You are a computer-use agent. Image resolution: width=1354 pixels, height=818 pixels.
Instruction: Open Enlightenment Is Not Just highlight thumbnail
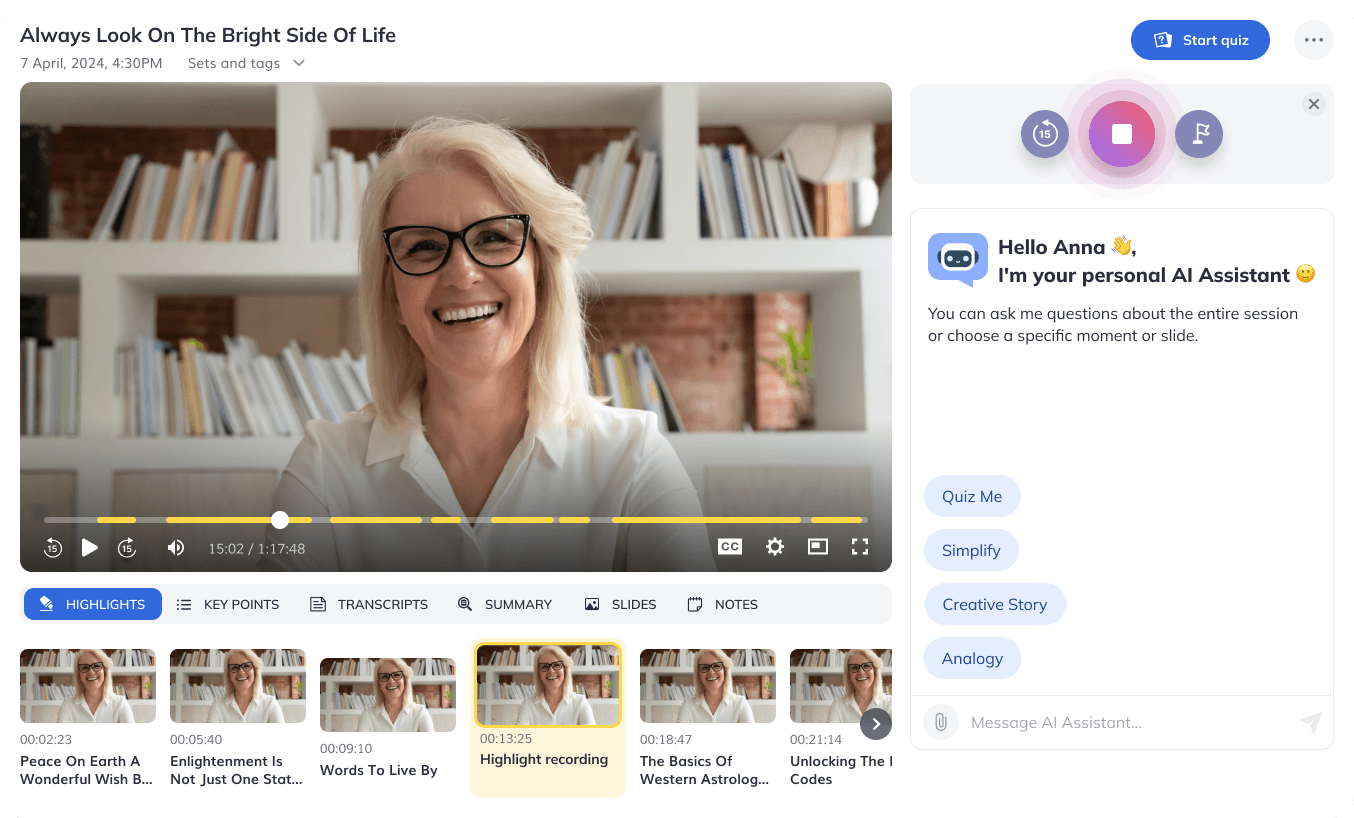coord(238,686)
